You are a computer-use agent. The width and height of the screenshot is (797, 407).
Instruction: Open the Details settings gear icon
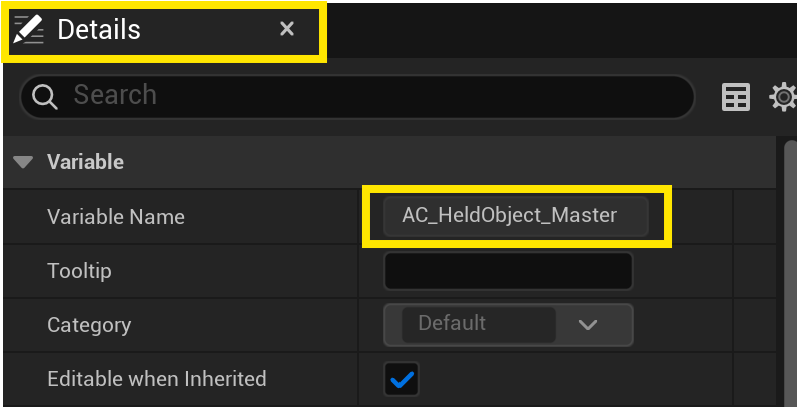[x=783, y=97]
